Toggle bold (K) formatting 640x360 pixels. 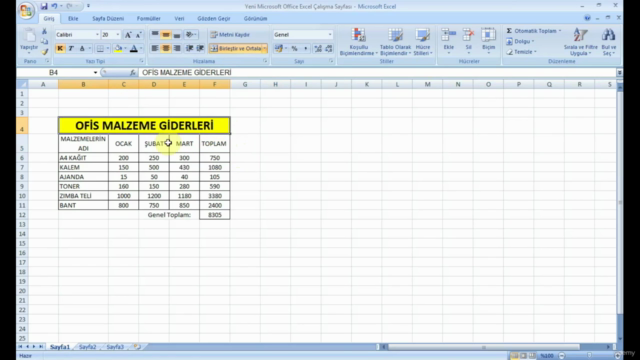[x=60, y=49]
